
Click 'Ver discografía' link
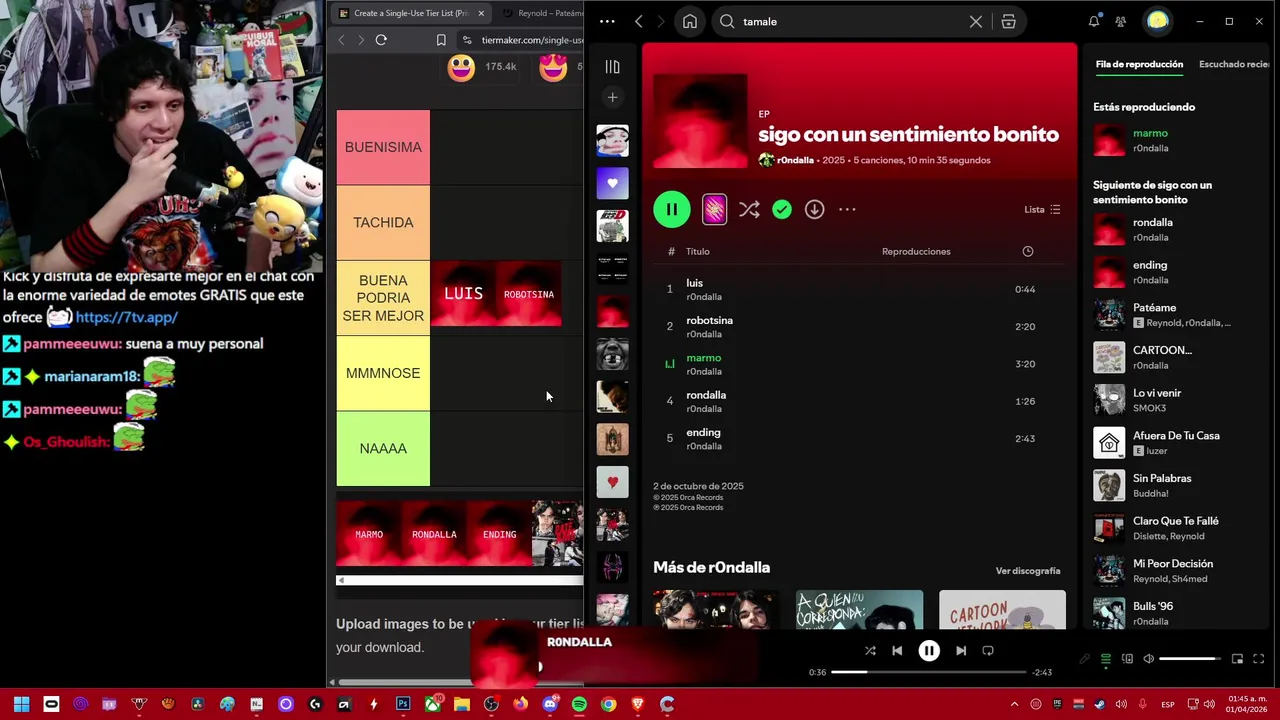tap(1028, 571)
